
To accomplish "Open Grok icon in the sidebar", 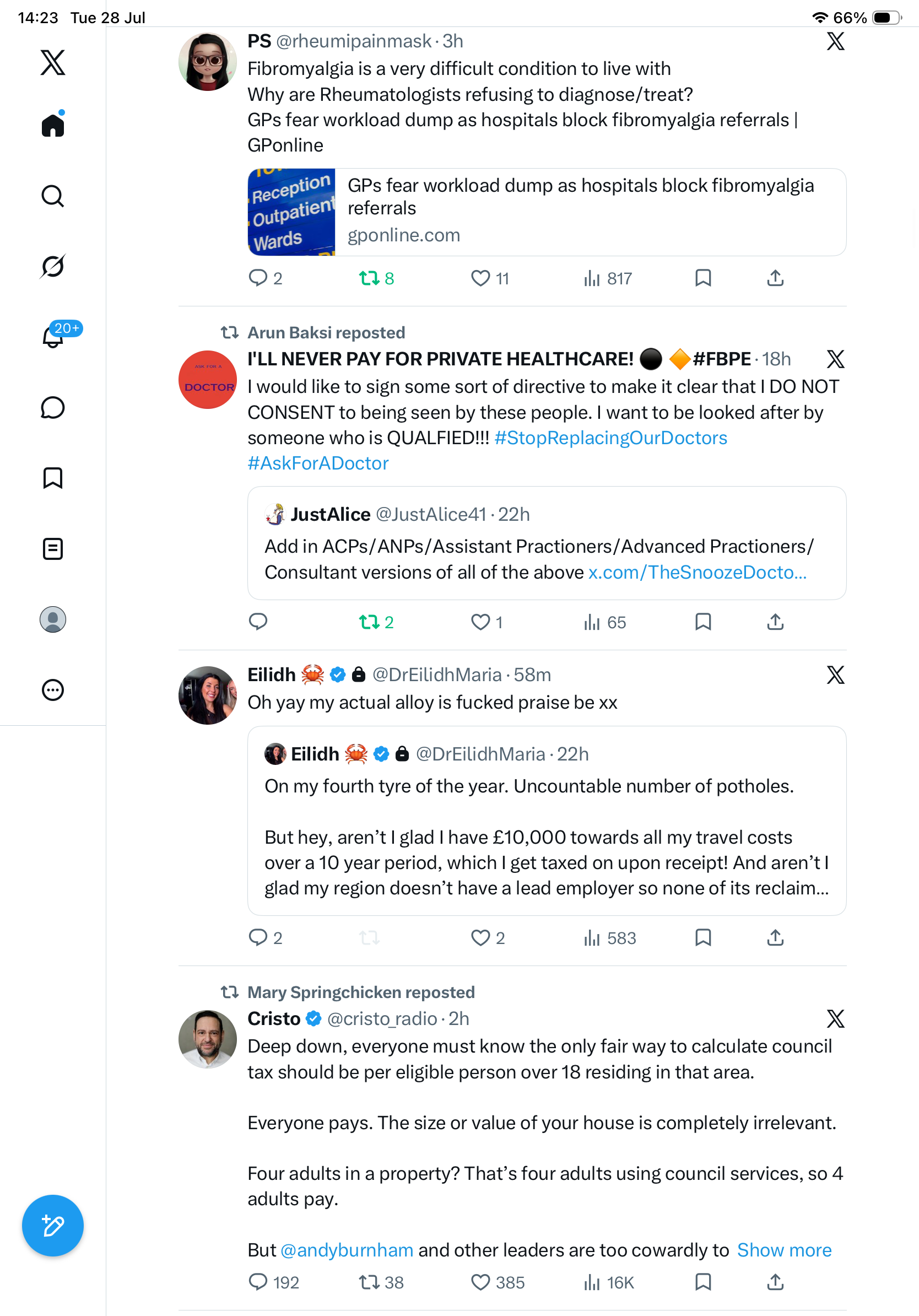I will 53,266.
